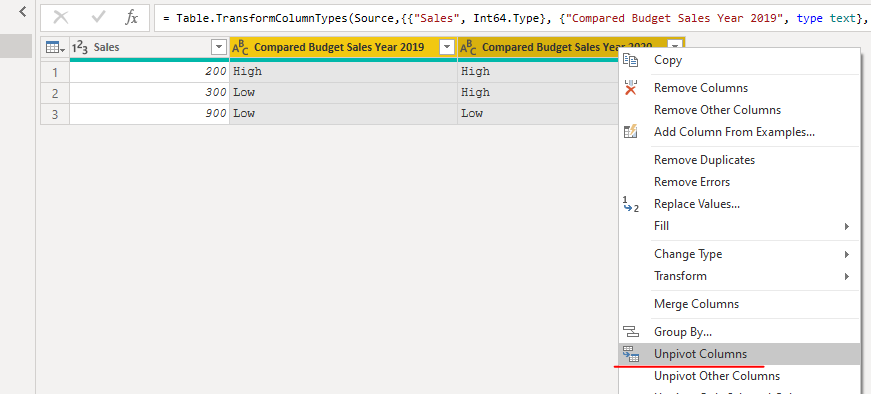This screenshot has width=871, height=394.
Task: Cancel the formula edit with the X icon
Action: point(61,18)
